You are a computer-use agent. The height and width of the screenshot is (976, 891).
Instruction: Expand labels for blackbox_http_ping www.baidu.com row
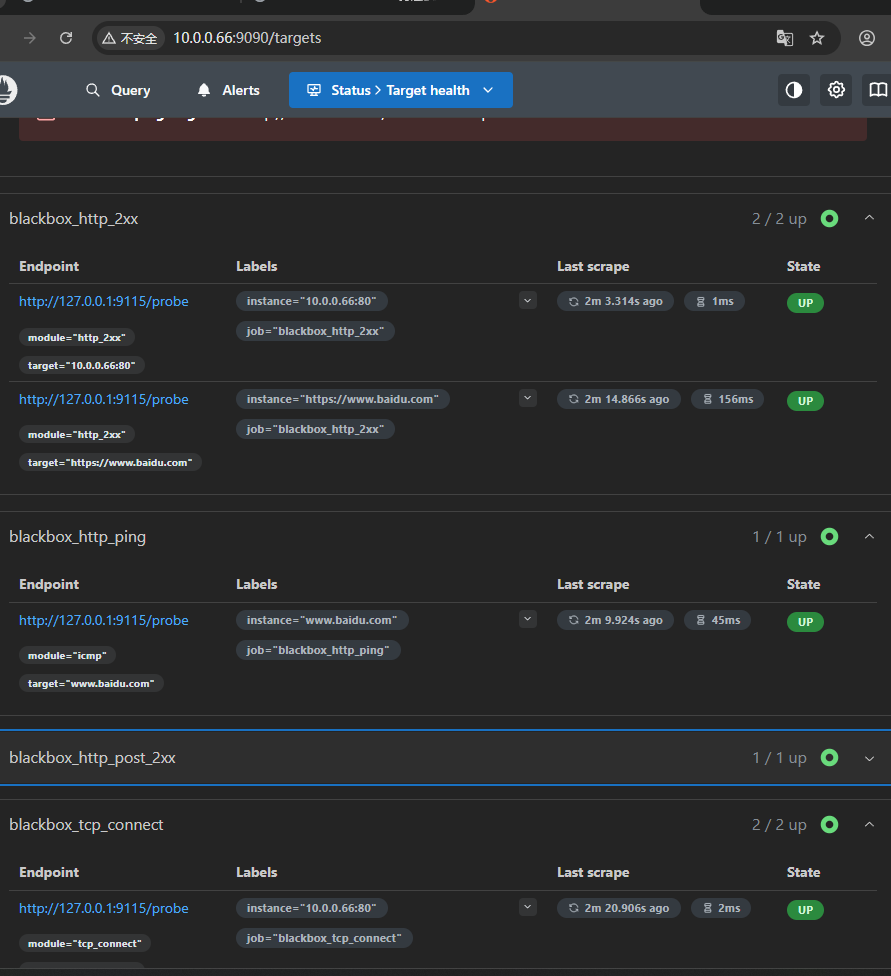click(527, 619)
